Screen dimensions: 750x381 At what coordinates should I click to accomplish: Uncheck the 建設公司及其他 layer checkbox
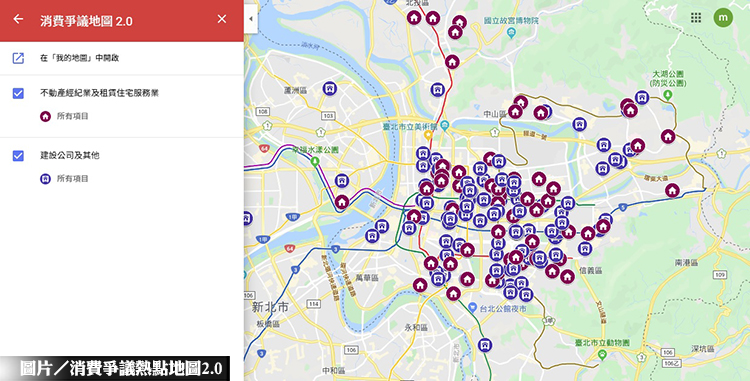pos(18,156)
